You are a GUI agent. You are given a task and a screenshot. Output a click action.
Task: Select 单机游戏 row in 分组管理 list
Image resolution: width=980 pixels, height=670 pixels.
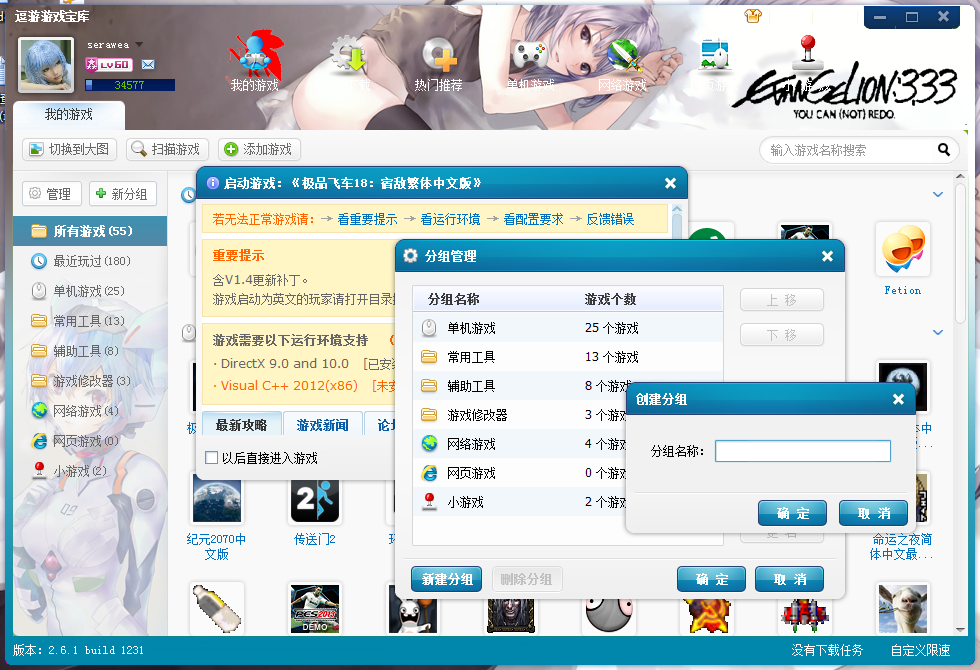point(568,328)
